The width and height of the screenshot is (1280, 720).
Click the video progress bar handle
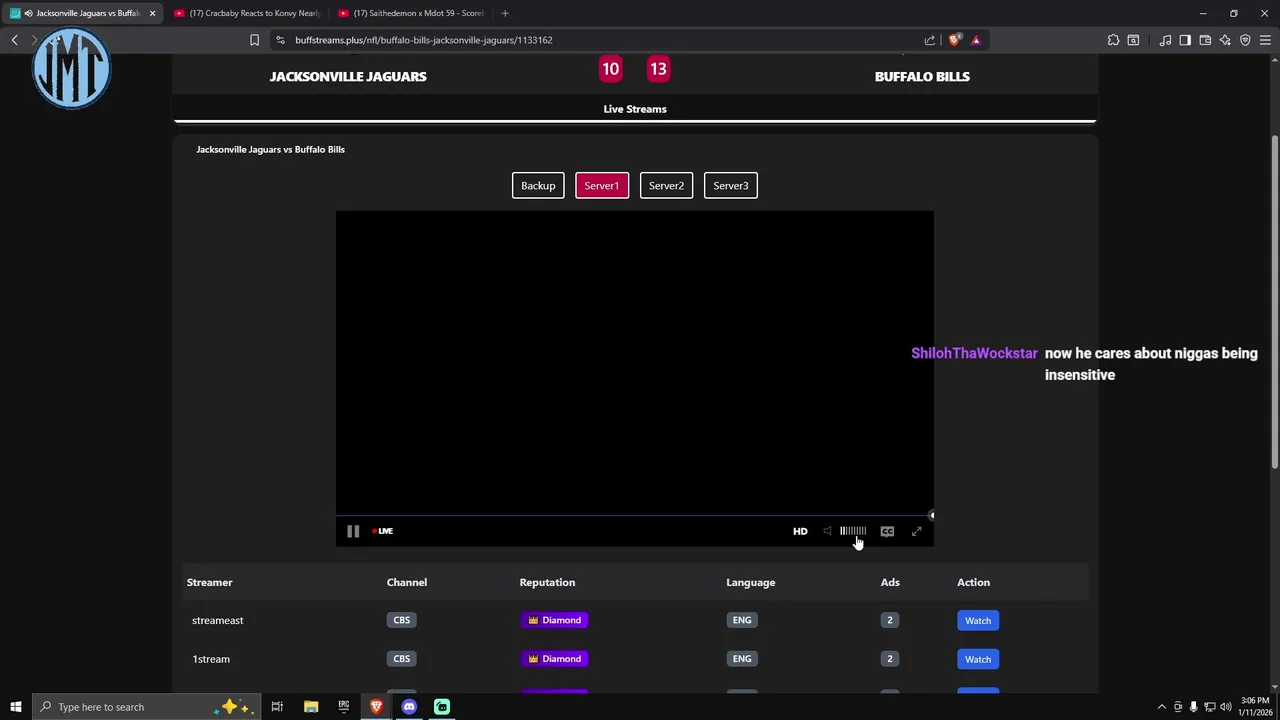coord(932,516)
